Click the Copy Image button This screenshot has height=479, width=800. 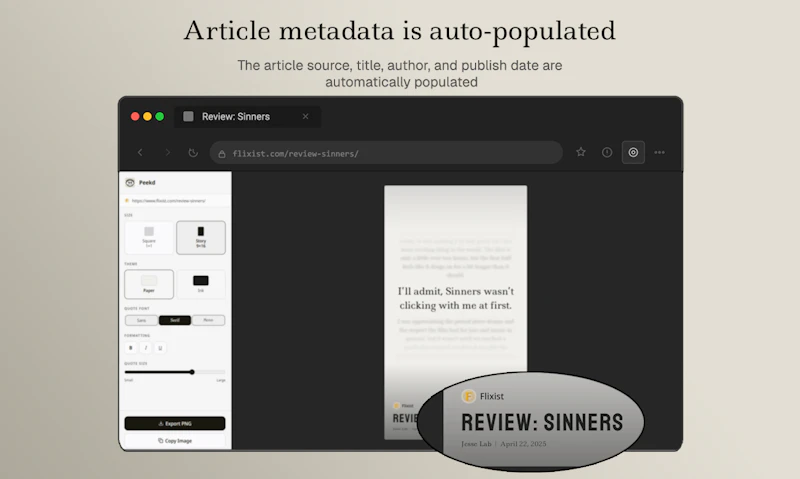point(175,441)
